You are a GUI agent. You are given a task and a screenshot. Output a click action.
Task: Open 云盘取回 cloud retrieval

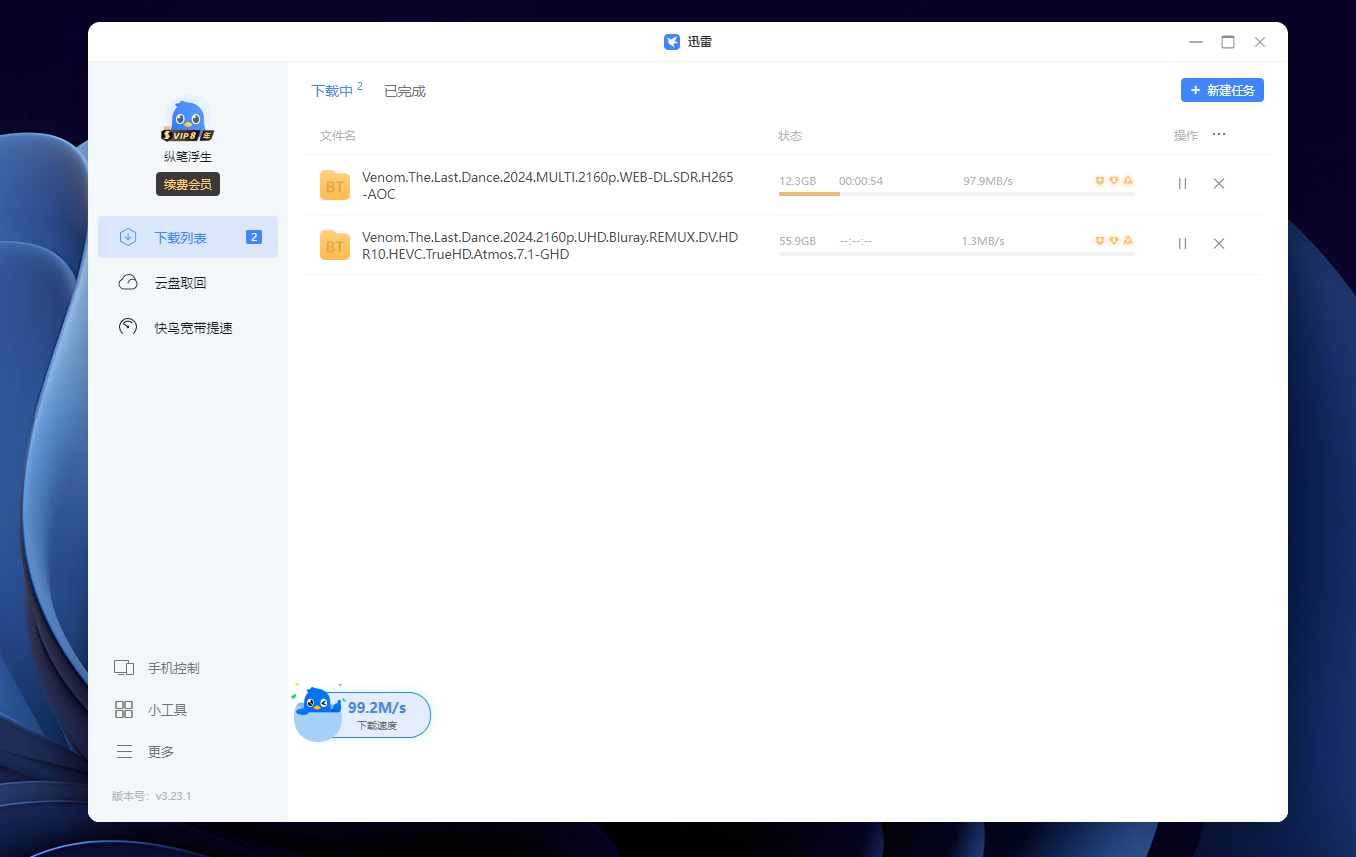pyautogui.click(x=188, y=283)
